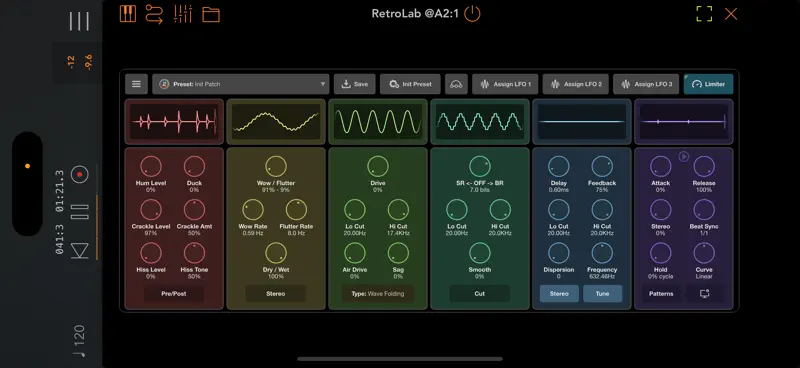Open the keyboard view with the piano keys icon
800x368 pixels.
[128, 13]
